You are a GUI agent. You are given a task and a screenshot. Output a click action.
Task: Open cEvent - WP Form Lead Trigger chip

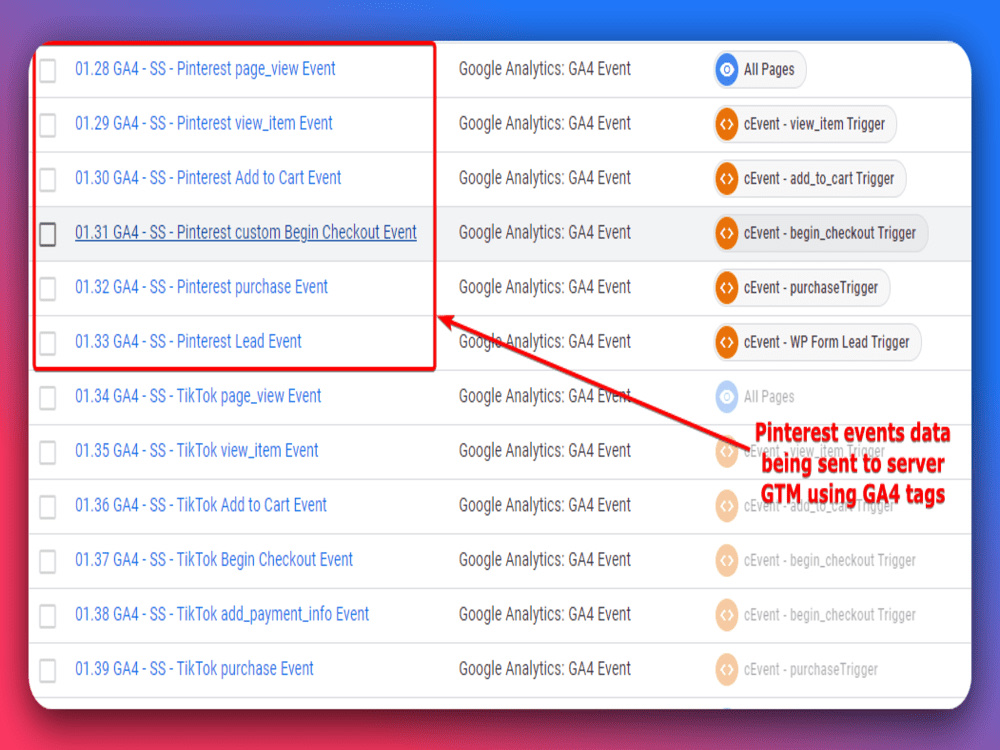point(818,342)
